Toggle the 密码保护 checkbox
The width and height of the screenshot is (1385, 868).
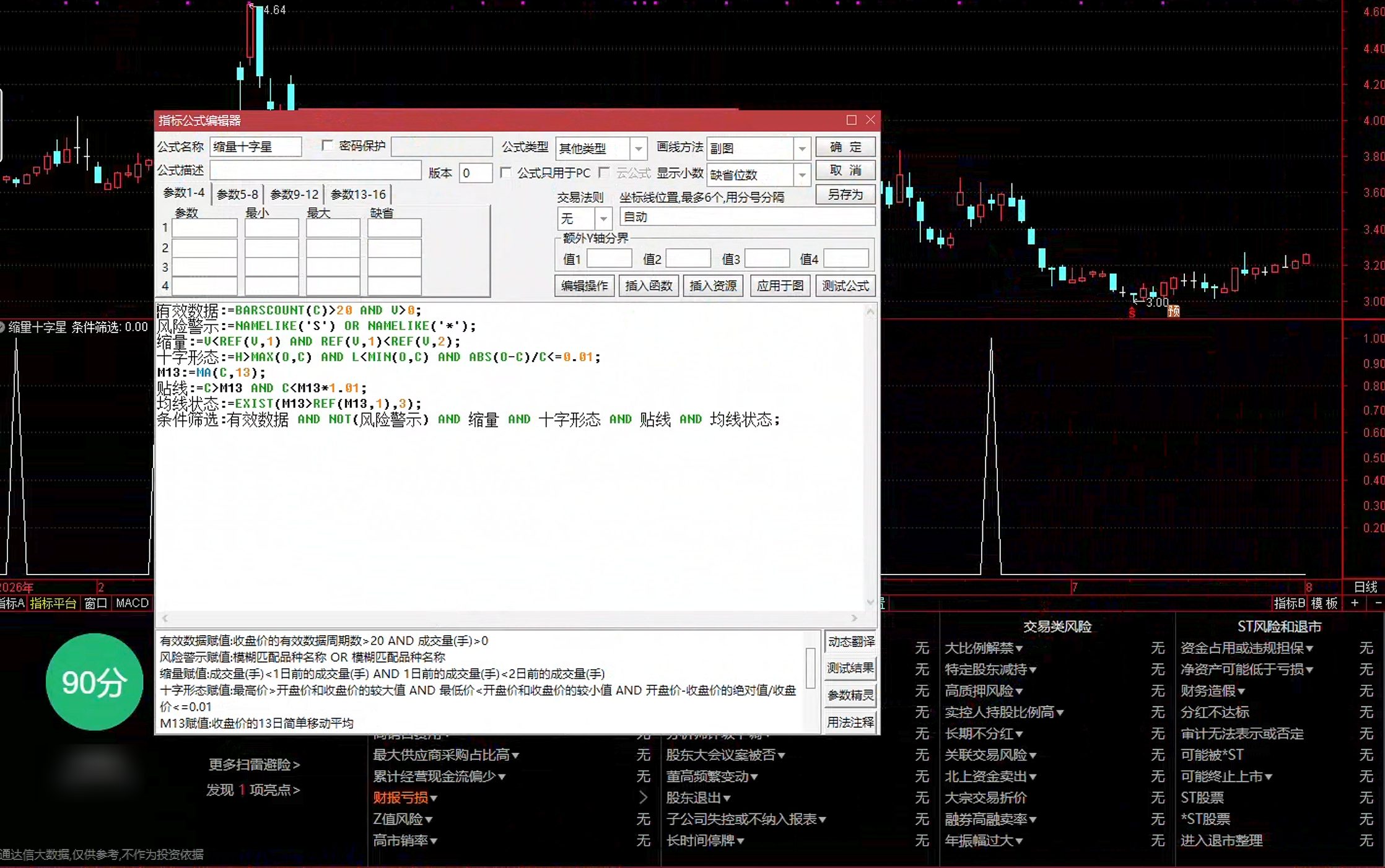coord(327,145)
